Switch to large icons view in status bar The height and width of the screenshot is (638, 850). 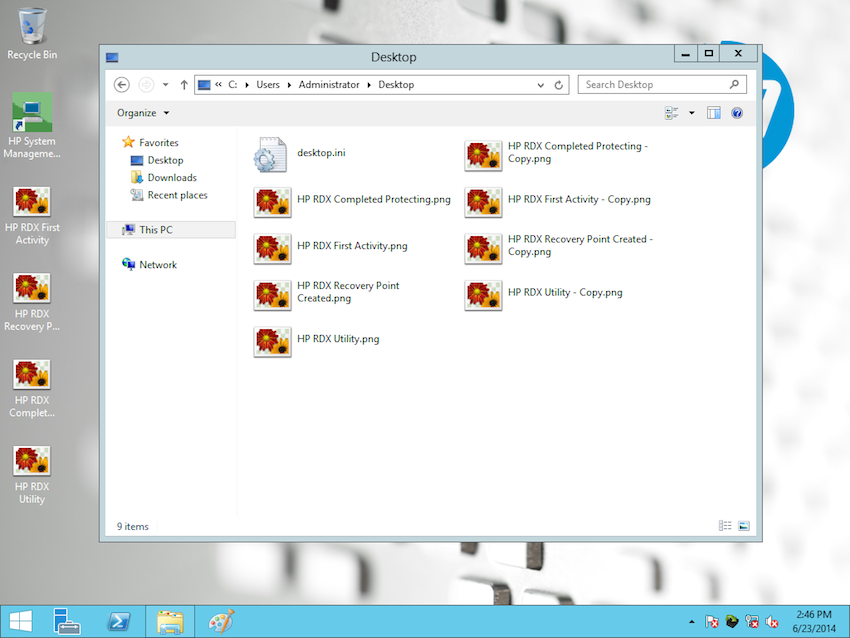(x=744, y=526)
